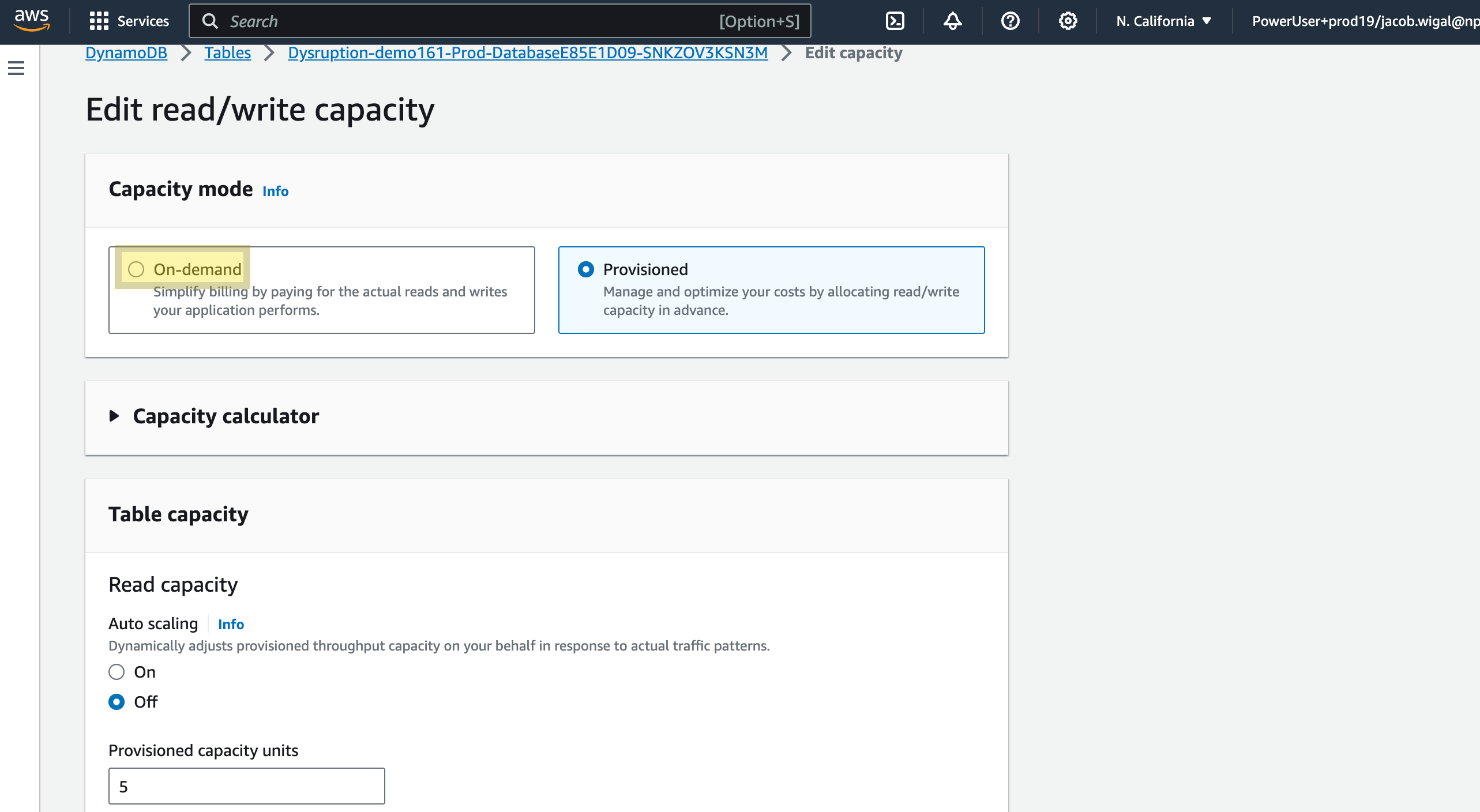1480x812 pixels.
Task: Set read capacity auto scaling Off
Action: coord(117,702)
